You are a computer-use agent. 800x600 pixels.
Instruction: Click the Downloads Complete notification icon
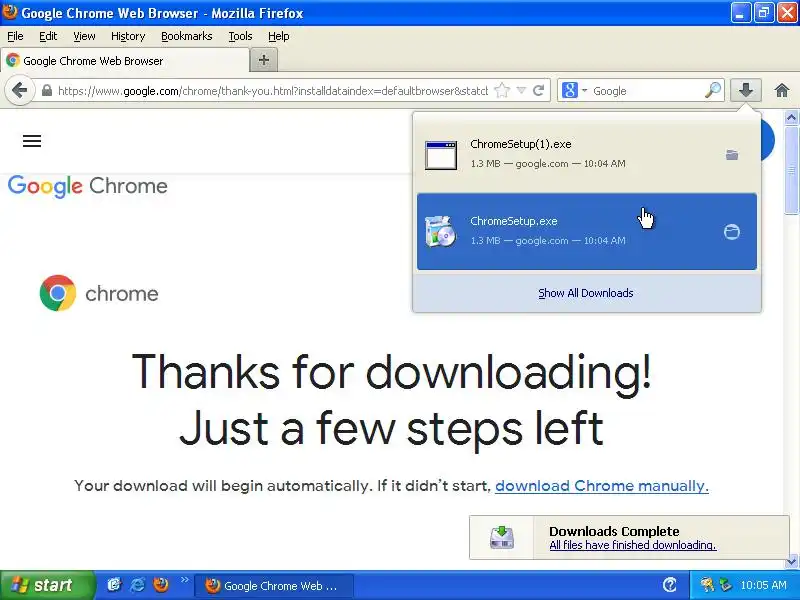(x=502, y=538)
